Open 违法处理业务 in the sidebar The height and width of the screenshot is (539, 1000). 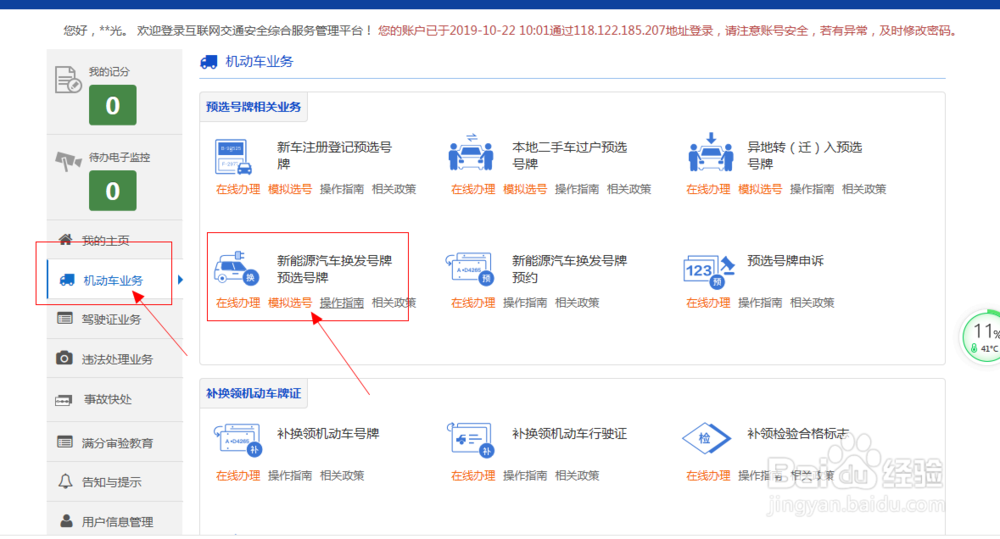[x=117, y=360]
